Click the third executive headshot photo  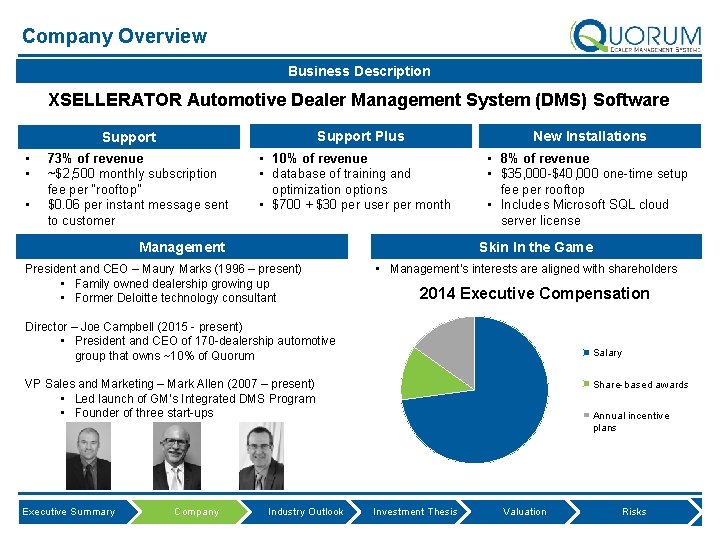[x=261, y=456]
